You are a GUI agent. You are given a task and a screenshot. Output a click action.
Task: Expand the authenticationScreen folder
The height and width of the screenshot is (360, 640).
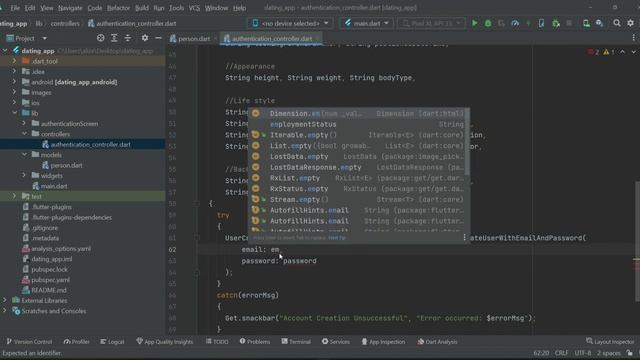pyautogui.click(x=24, y=123)
